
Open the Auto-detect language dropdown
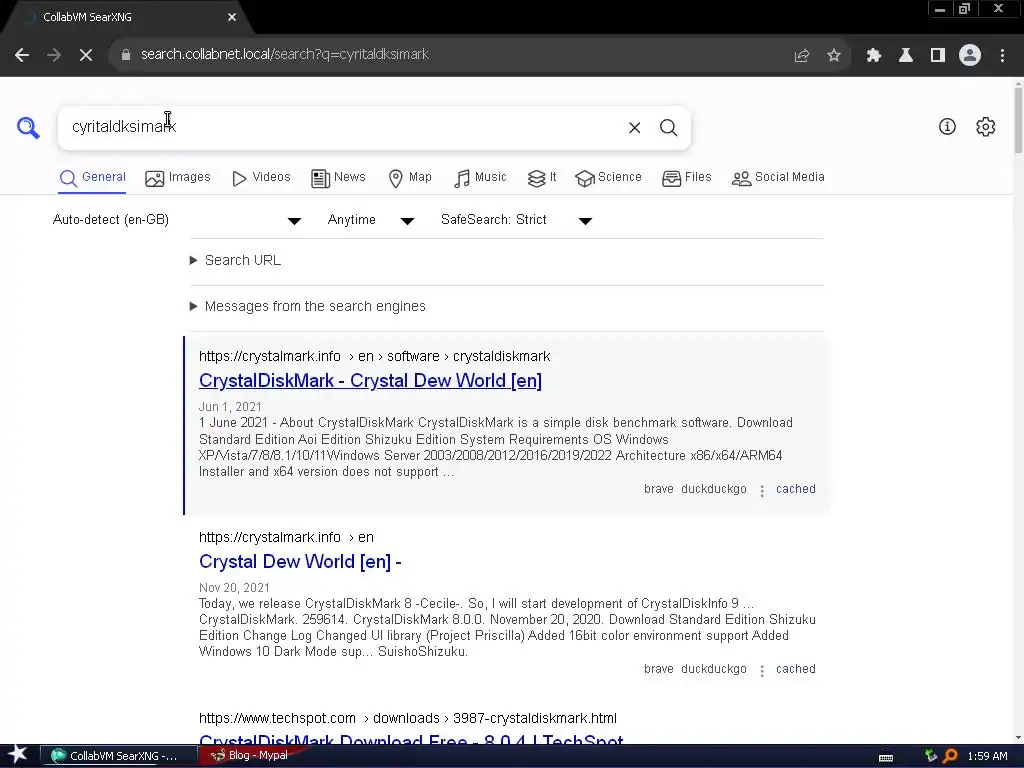(176, 220)
